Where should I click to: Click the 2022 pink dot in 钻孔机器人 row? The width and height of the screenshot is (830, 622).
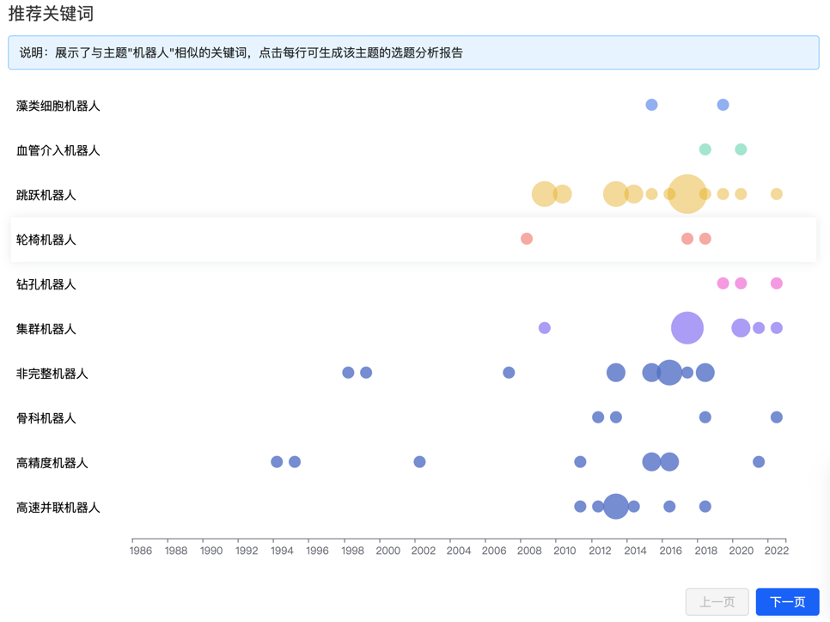point(776,283)
